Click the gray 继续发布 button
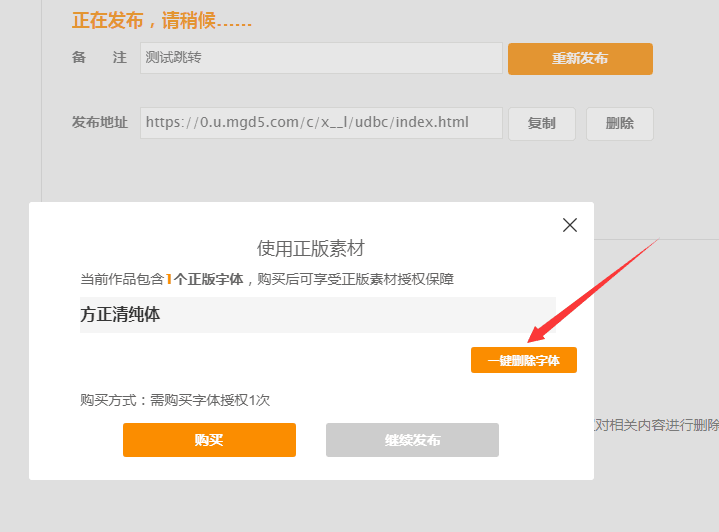Screen dimensions: 719x532 tap(412, 440)
